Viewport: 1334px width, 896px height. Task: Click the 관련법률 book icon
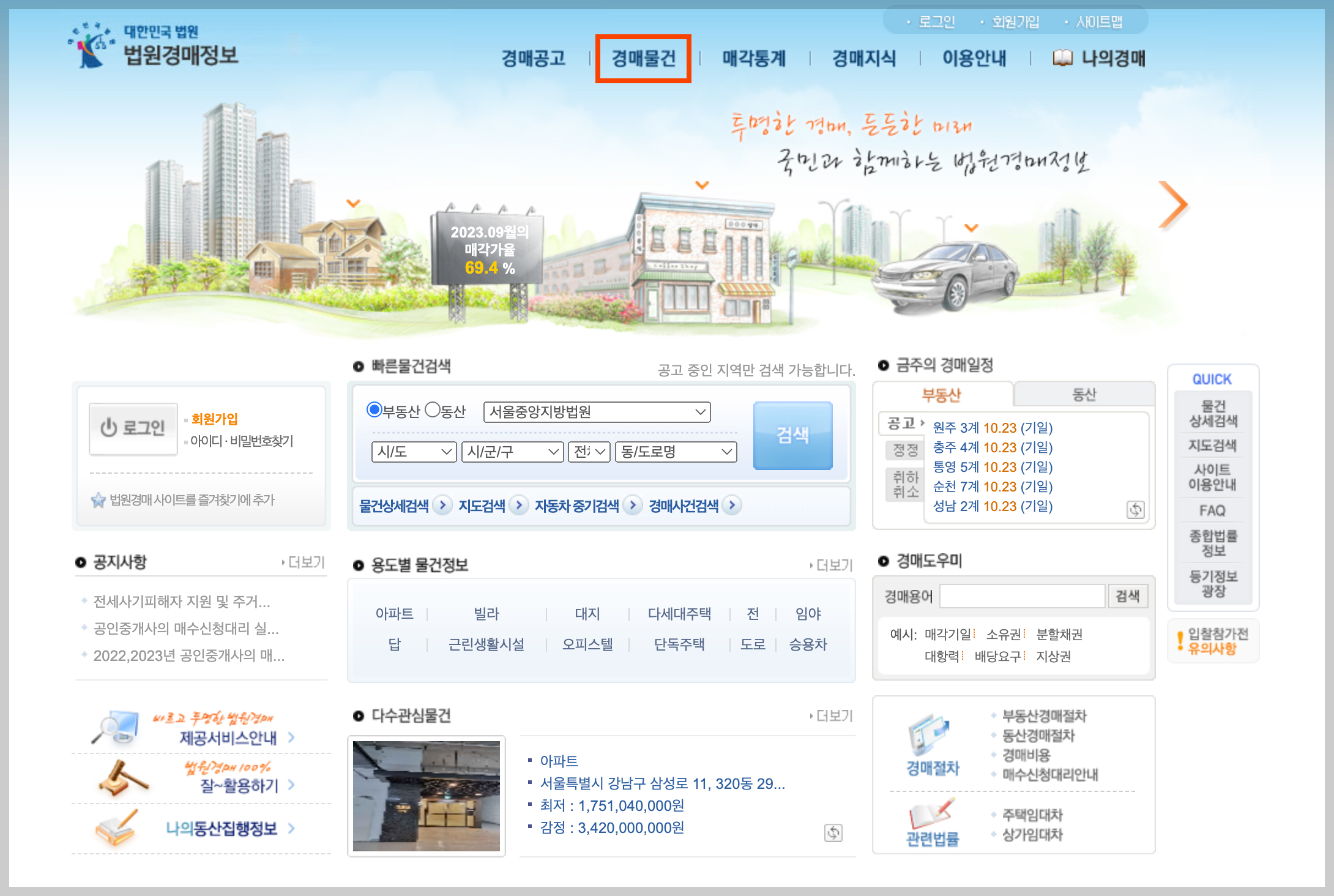point(931,815)
